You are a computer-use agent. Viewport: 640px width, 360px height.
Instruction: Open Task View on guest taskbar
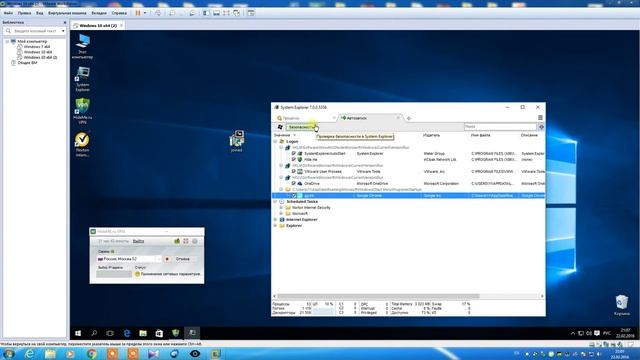(110, 333)
